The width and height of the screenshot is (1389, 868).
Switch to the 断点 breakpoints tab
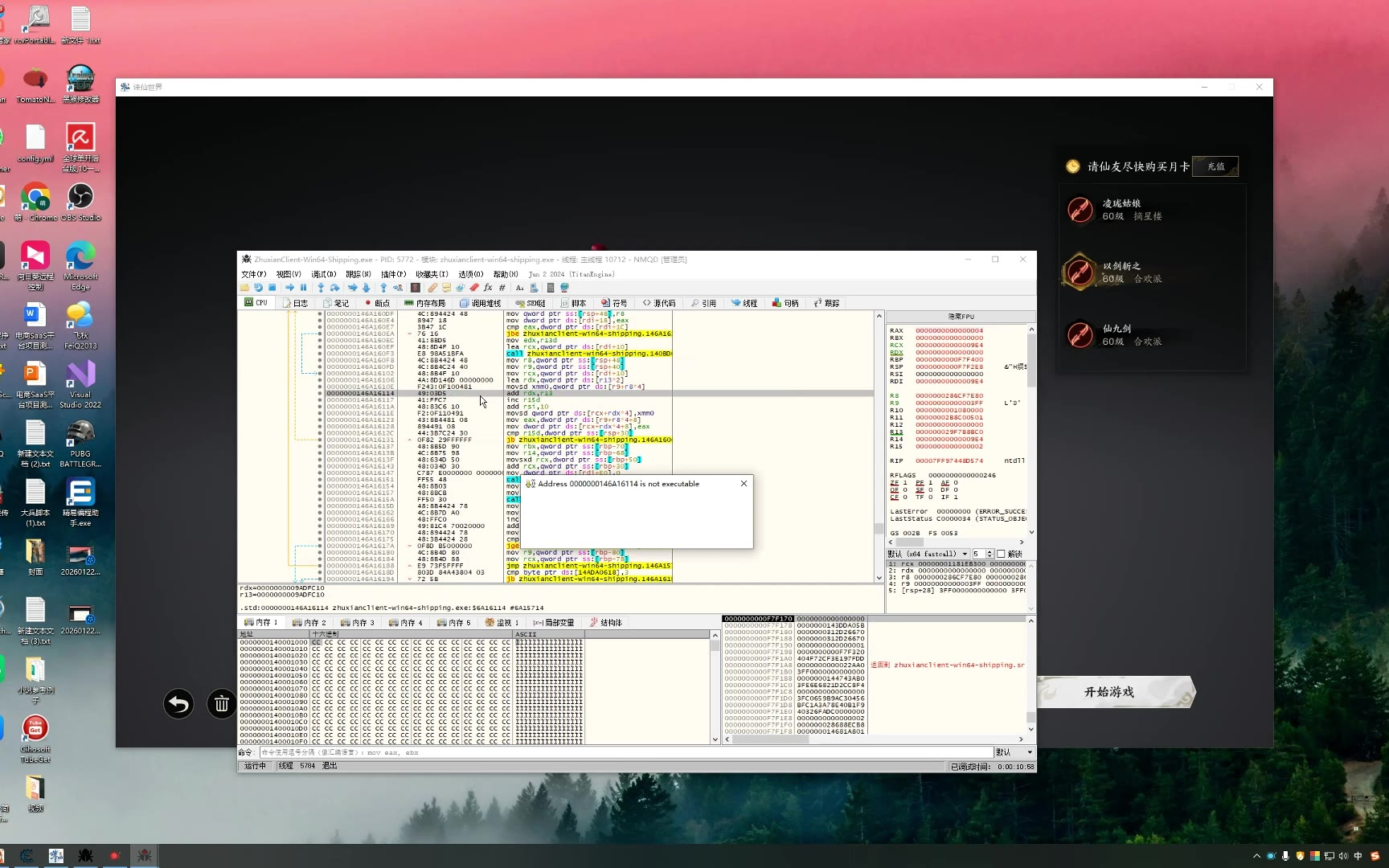pos(377,303)
